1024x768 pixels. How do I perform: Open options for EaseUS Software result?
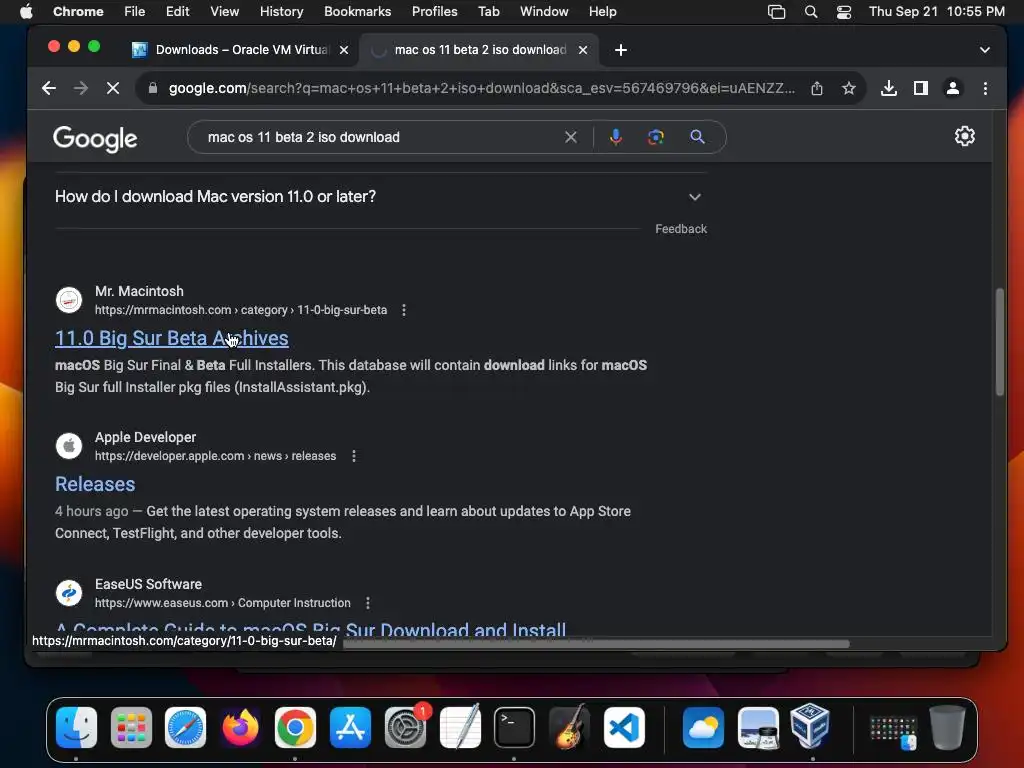[368, 603]
